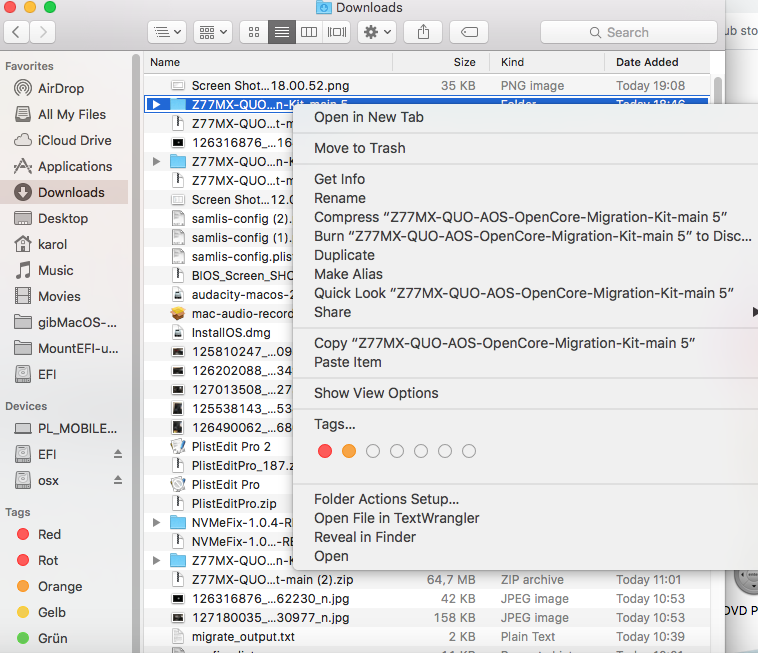Open Applications in the sidebar
The width and height of the screenshot is (758, 653).
(x=64, y=167)
